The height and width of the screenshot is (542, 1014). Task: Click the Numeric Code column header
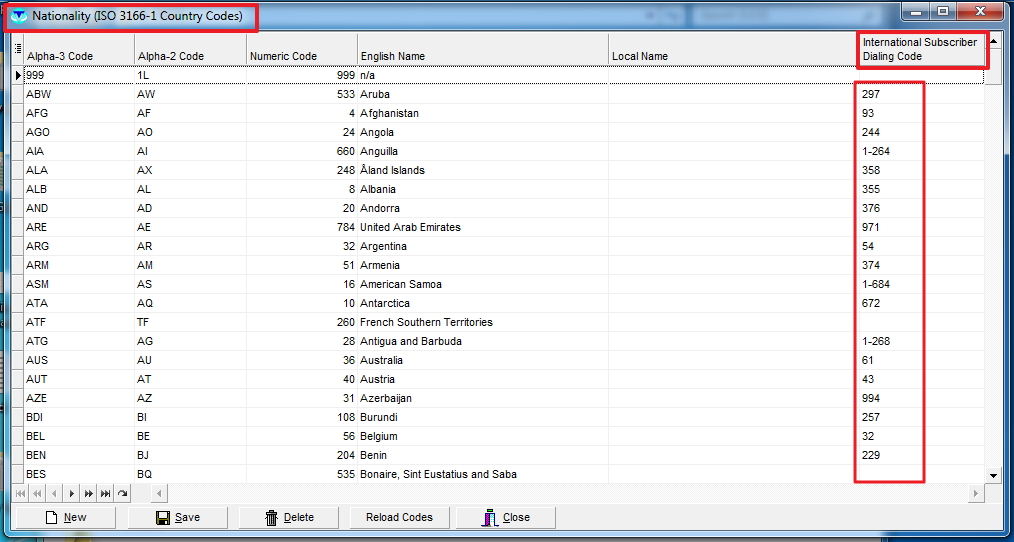tap(301, 56)
